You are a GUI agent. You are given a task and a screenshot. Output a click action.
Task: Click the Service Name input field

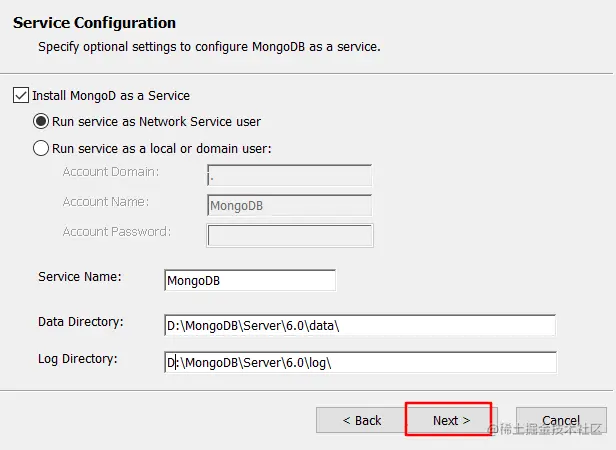click(250, 281)
